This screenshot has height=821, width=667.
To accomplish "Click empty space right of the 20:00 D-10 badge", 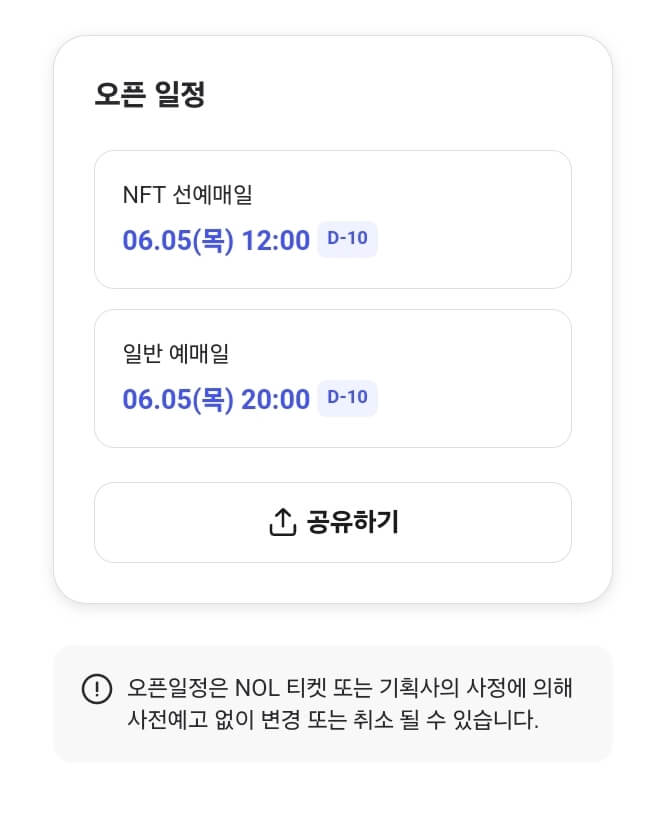I will [x=470, y=399].
